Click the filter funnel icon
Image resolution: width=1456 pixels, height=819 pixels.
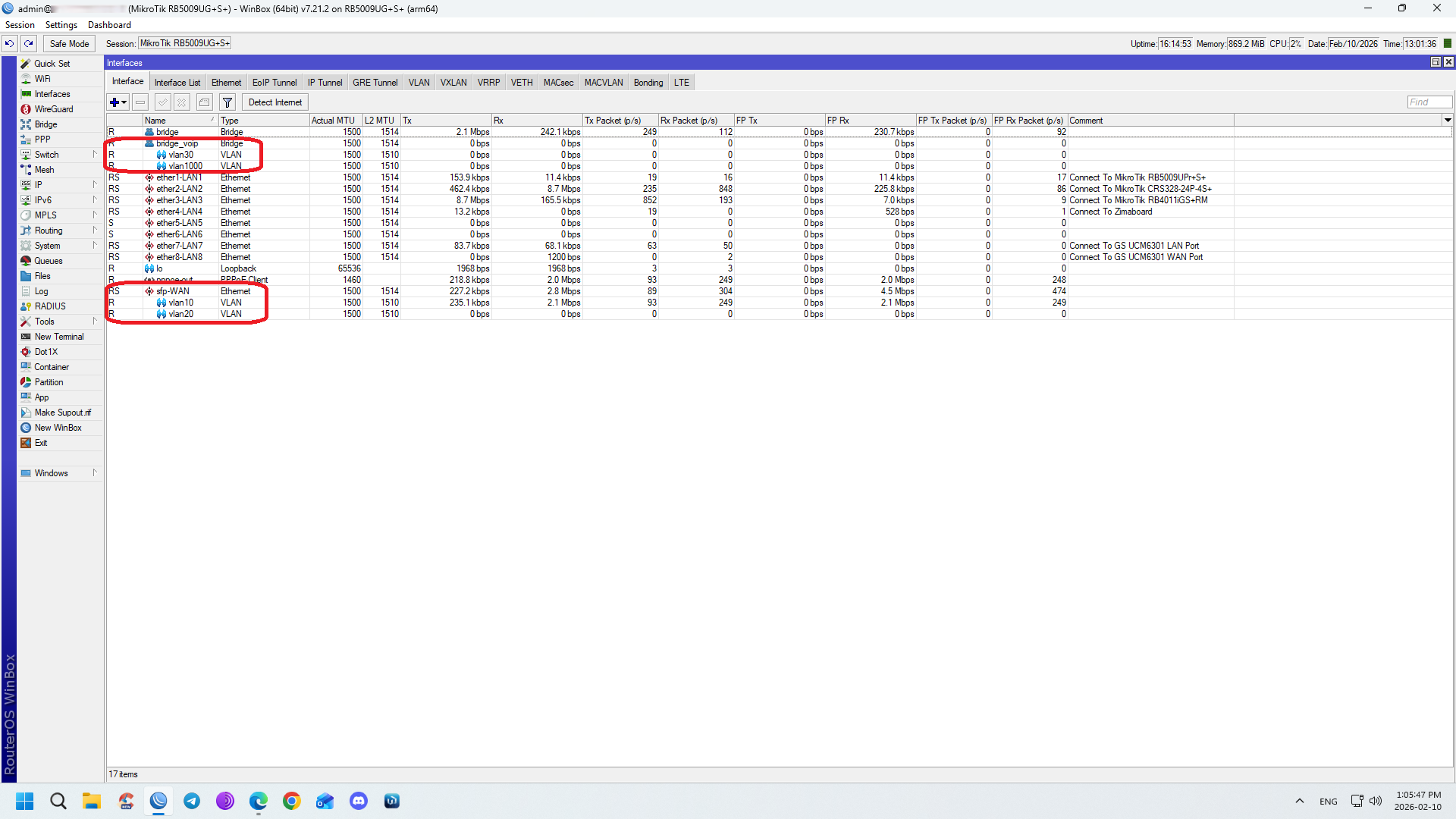pyautogui.click(x=227, y=102)
